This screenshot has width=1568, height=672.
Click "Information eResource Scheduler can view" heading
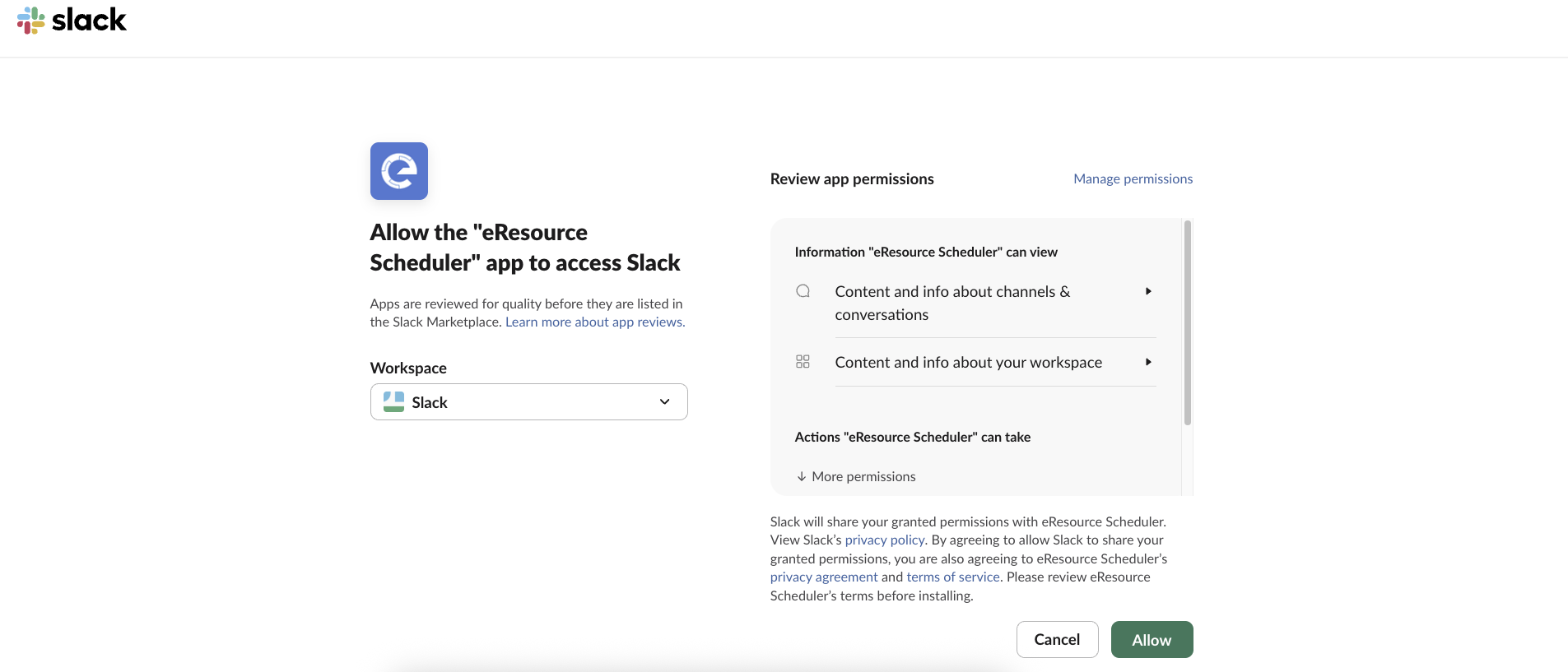coord(926,252)
